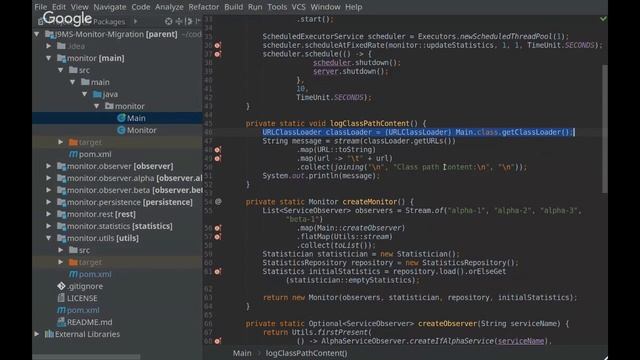
Task: Click serviceName parameter on line 68
Action: tap(521, 341)
